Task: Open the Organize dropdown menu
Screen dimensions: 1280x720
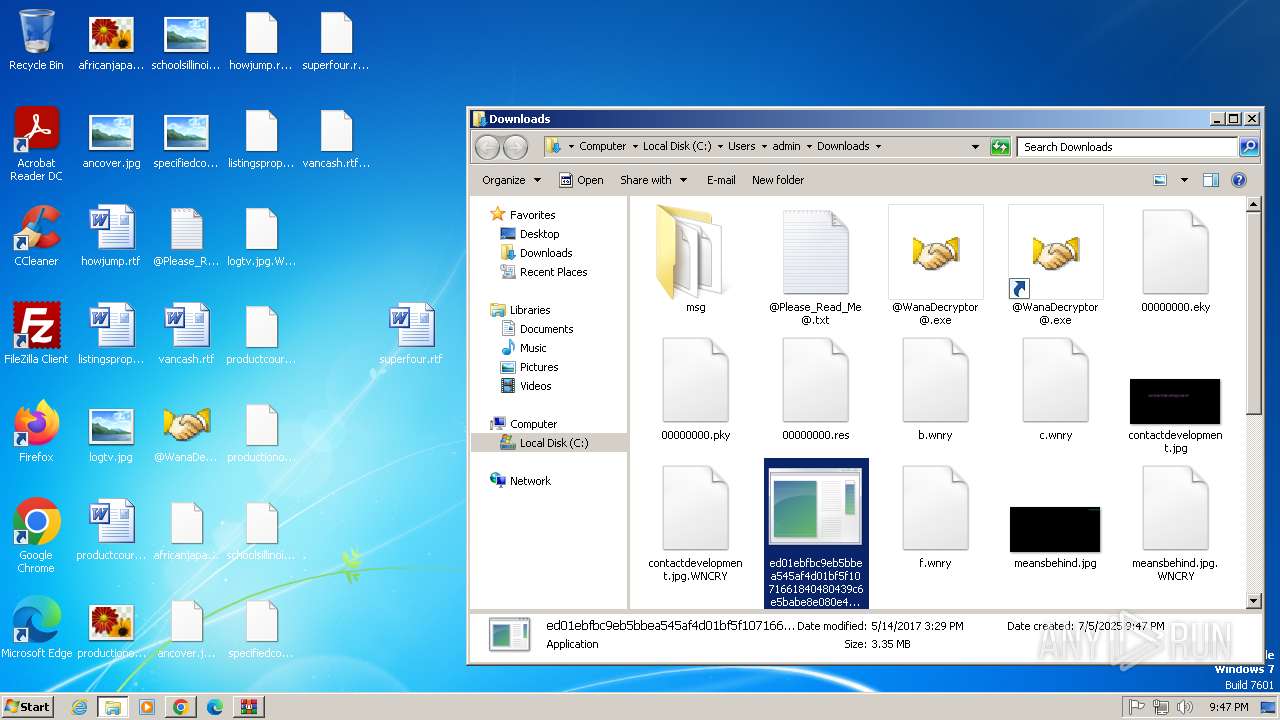Action: tap(511, 180)
